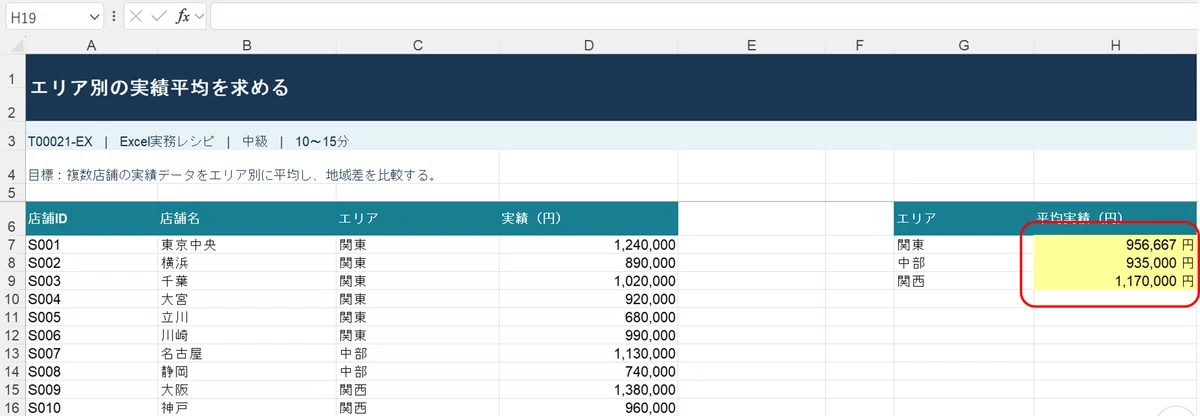Select average cell 1,170,000 円
Screen dimensions: 1200x416
pyautogui.click(x=1116, y=280)
